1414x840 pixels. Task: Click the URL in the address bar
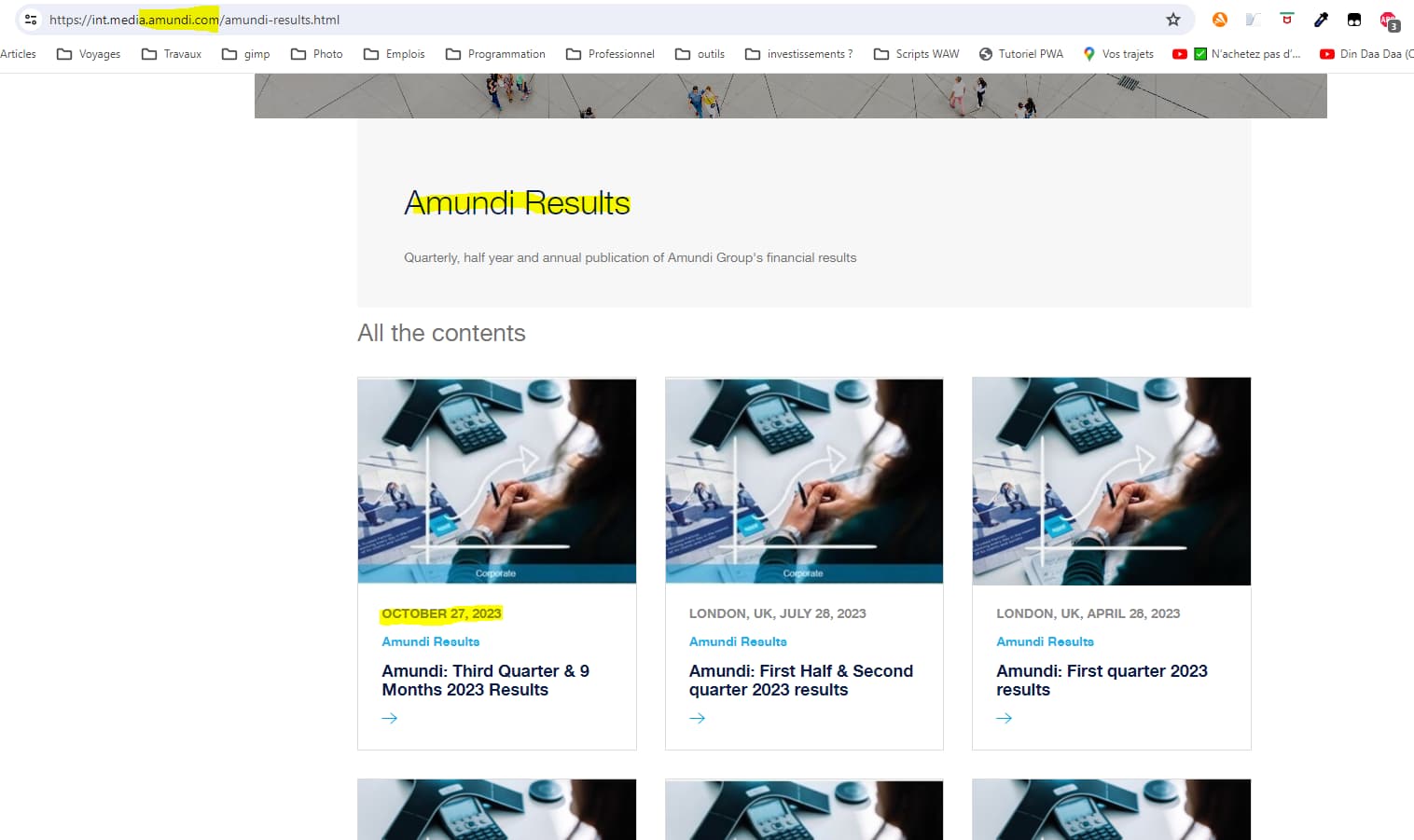[x=194, y=20]
